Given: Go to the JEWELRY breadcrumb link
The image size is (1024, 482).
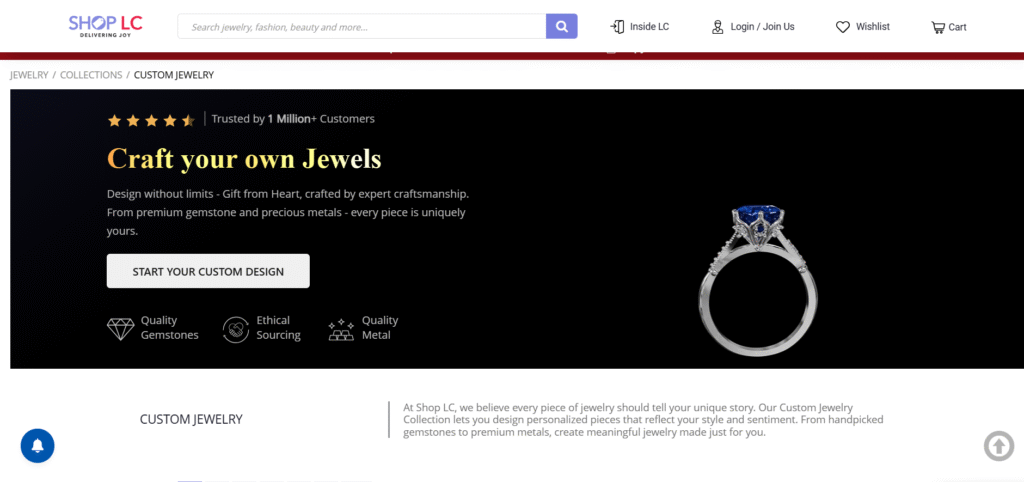Looking at the screenshot, I should pos(29,75).
